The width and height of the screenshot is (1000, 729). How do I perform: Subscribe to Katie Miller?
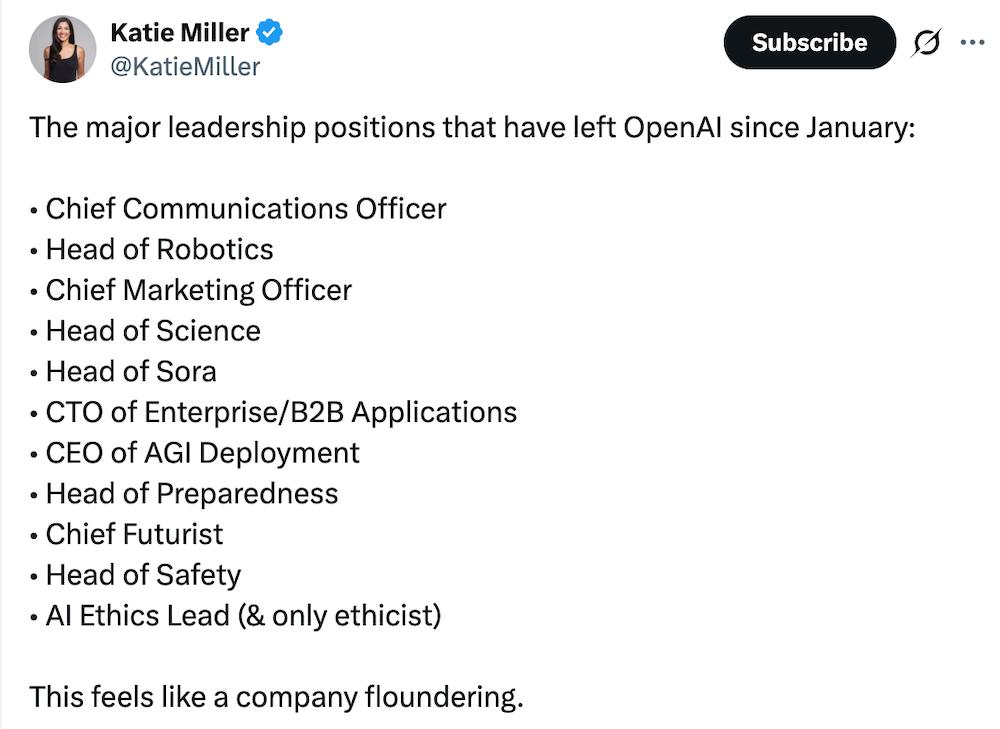click(809, 42)
